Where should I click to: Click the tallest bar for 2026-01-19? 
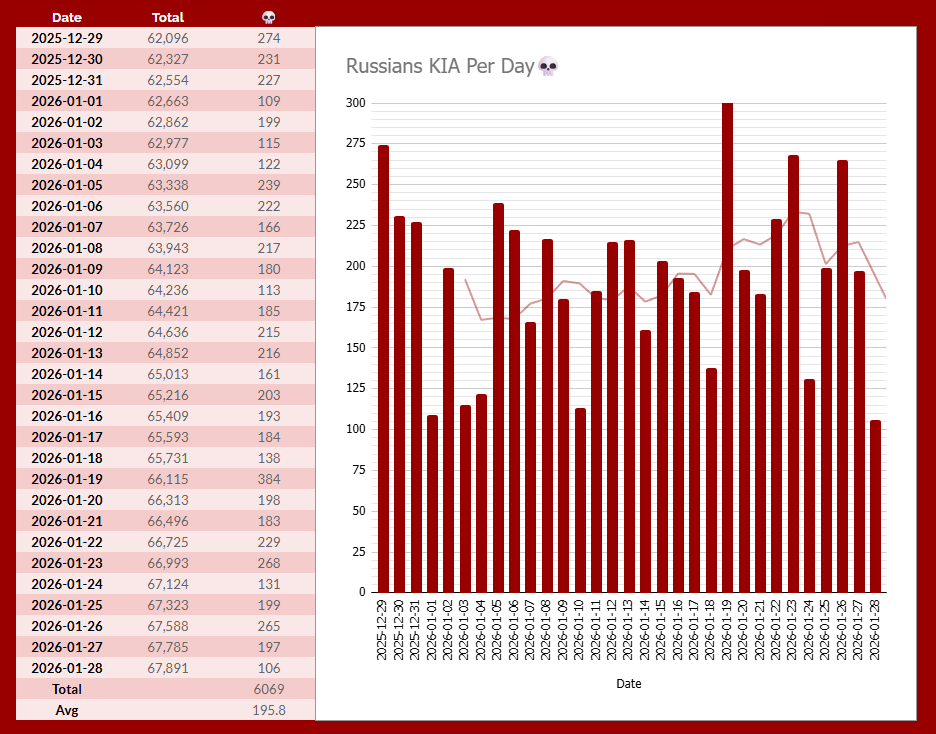[727, 350]
